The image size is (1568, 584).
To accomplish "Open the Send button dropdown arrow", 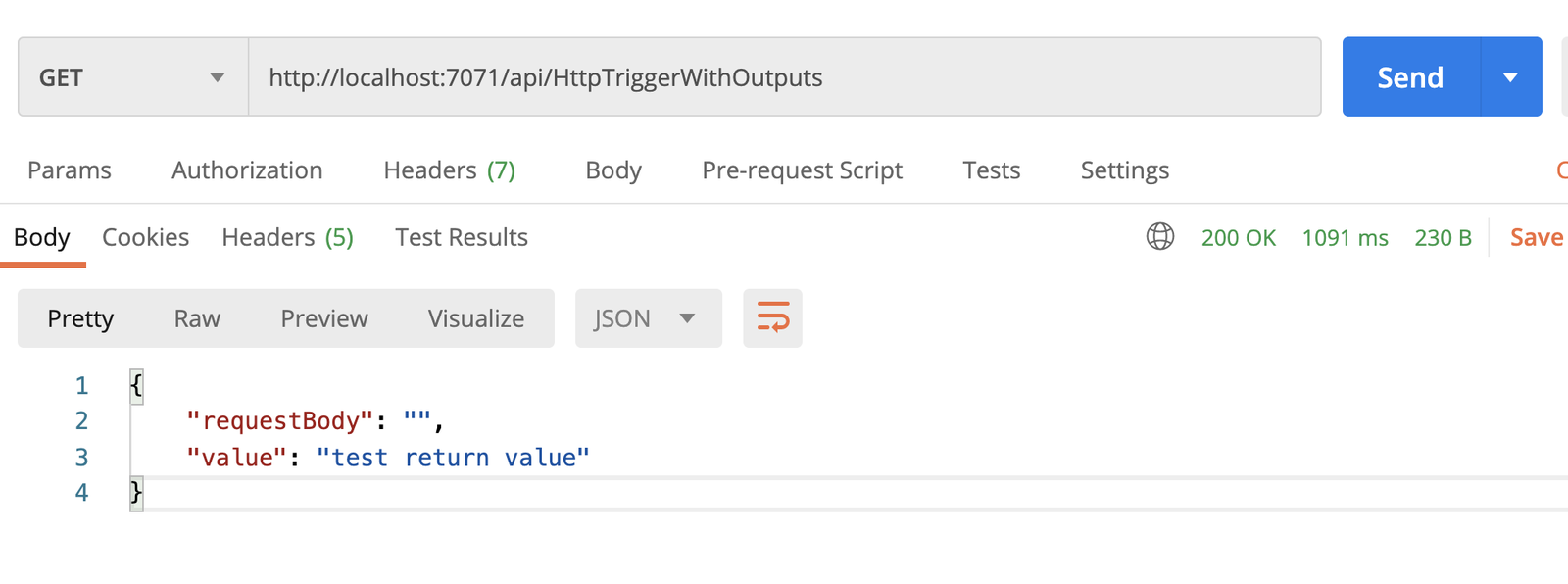I will pyautogui.click(x=1510, y=76).
